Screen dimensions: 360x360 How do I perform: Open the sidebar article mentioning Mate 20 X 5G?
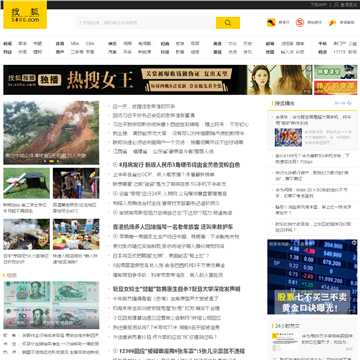(312, 193)
